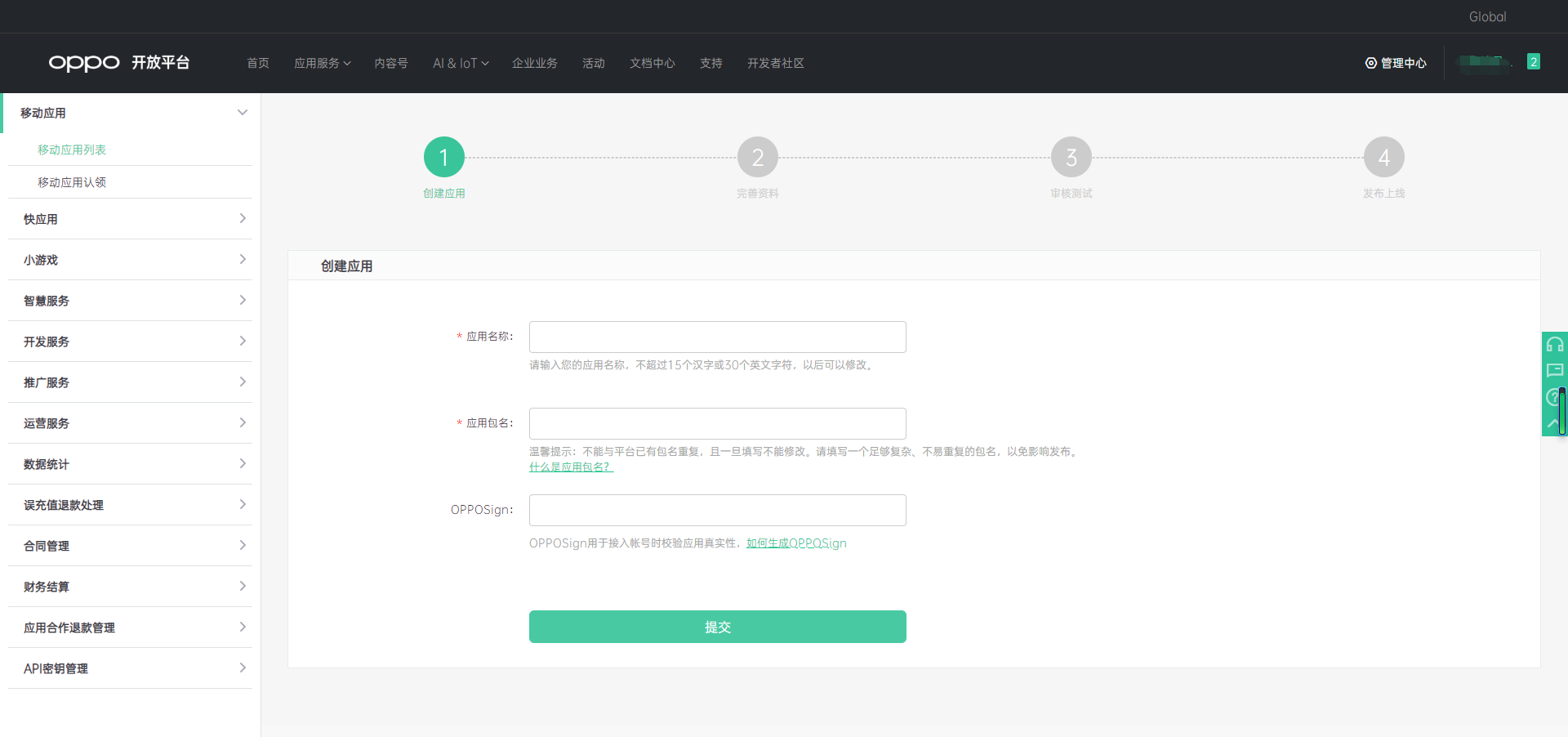Select step 4 发布上线 circle
The height and width of the screenshot is (737, 1568).
point(1384,157)
